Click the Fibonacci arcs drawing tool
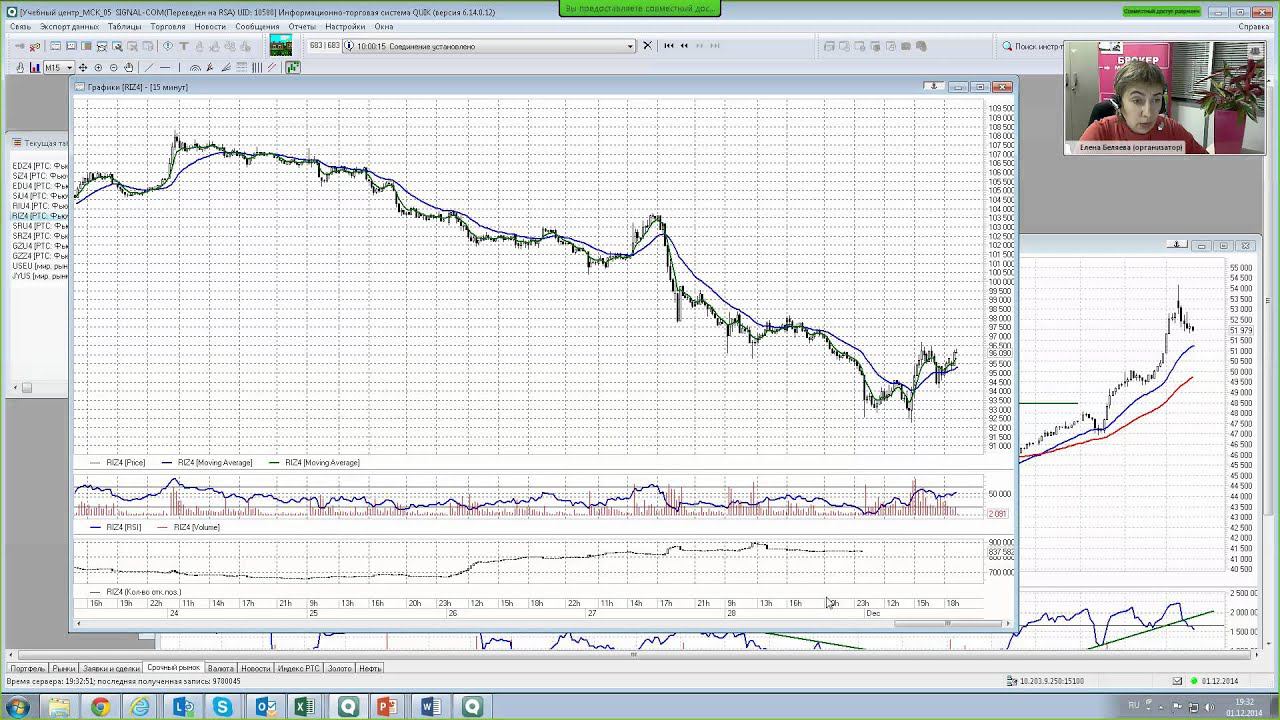 point(195,67)
